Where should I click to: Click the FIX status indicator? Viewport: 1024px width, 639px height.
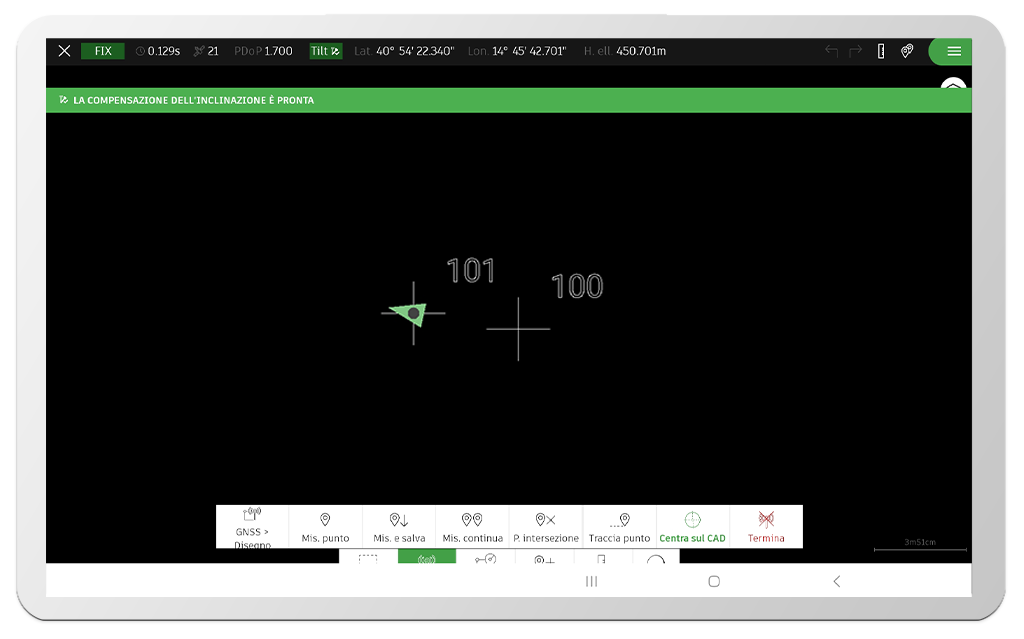pyautogui.click(x=103, y=50)
